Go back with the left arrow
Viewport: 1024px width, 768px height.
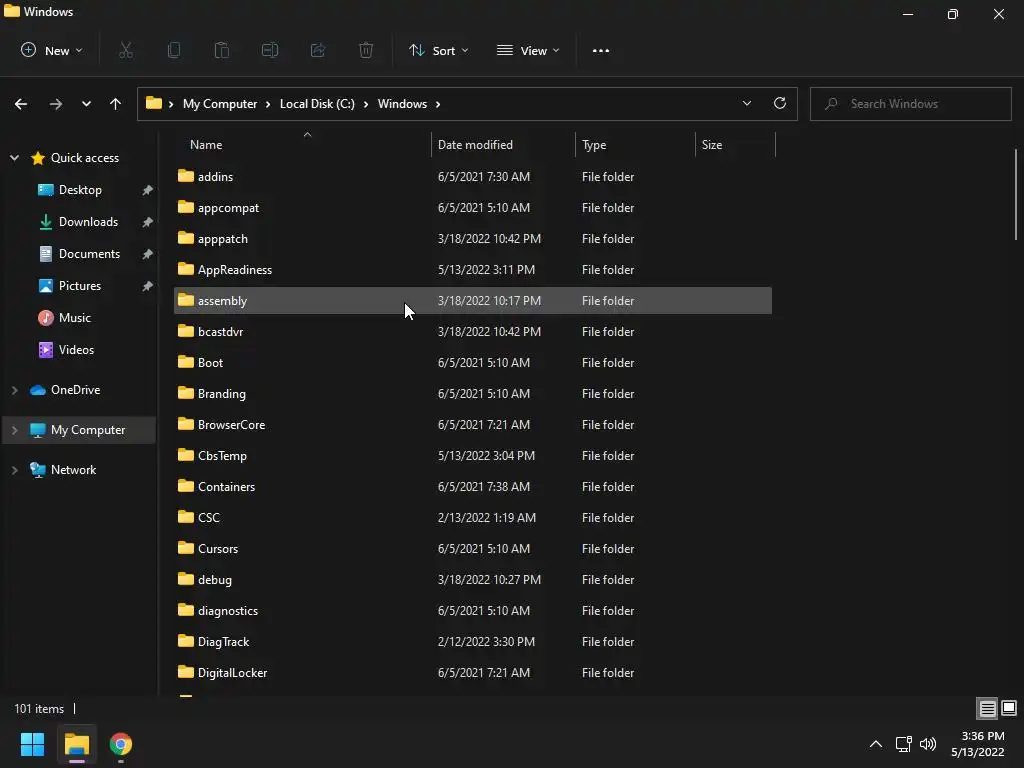(x=21, y=104)
